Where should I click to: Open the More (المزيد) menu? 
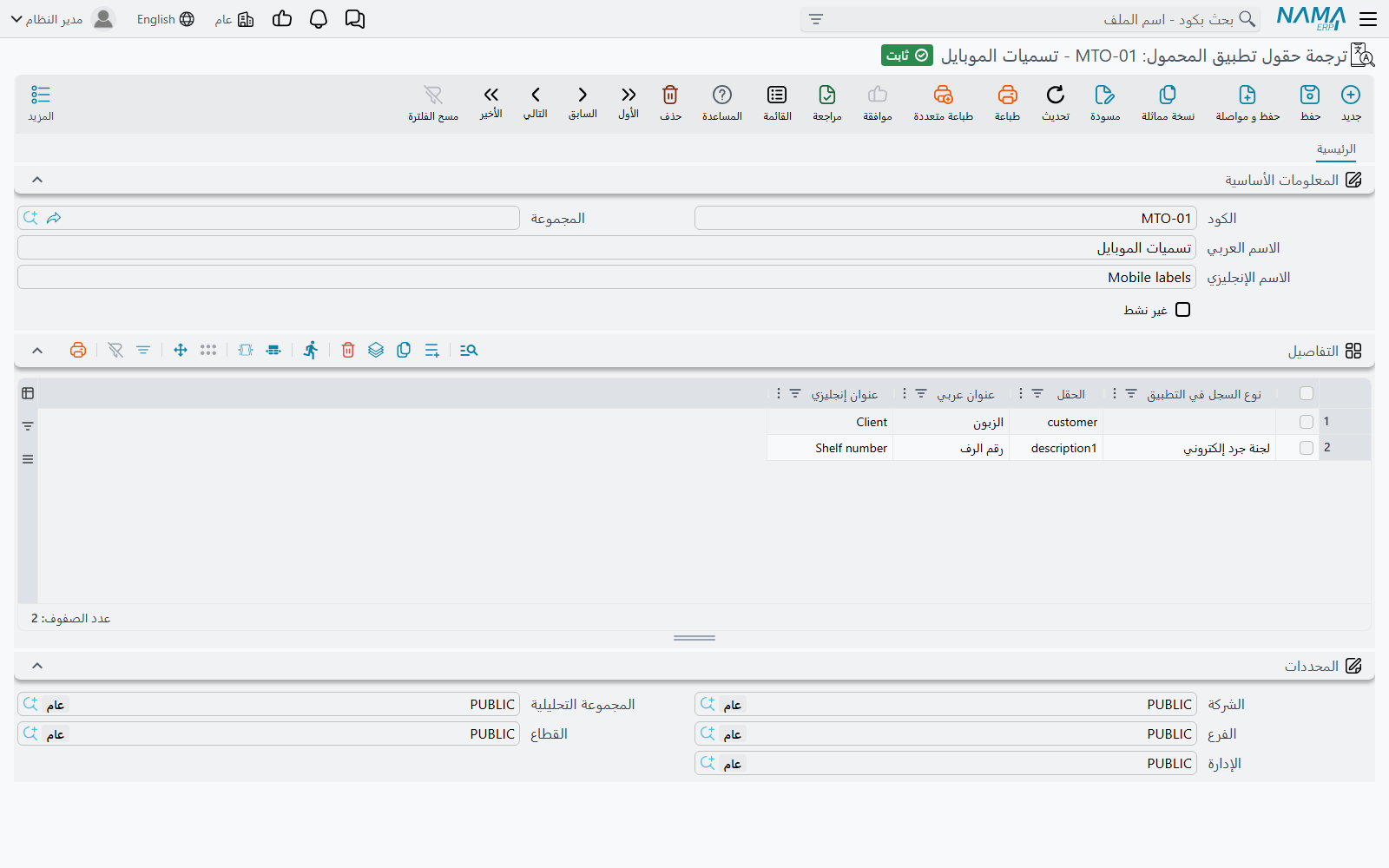(41, 102)
